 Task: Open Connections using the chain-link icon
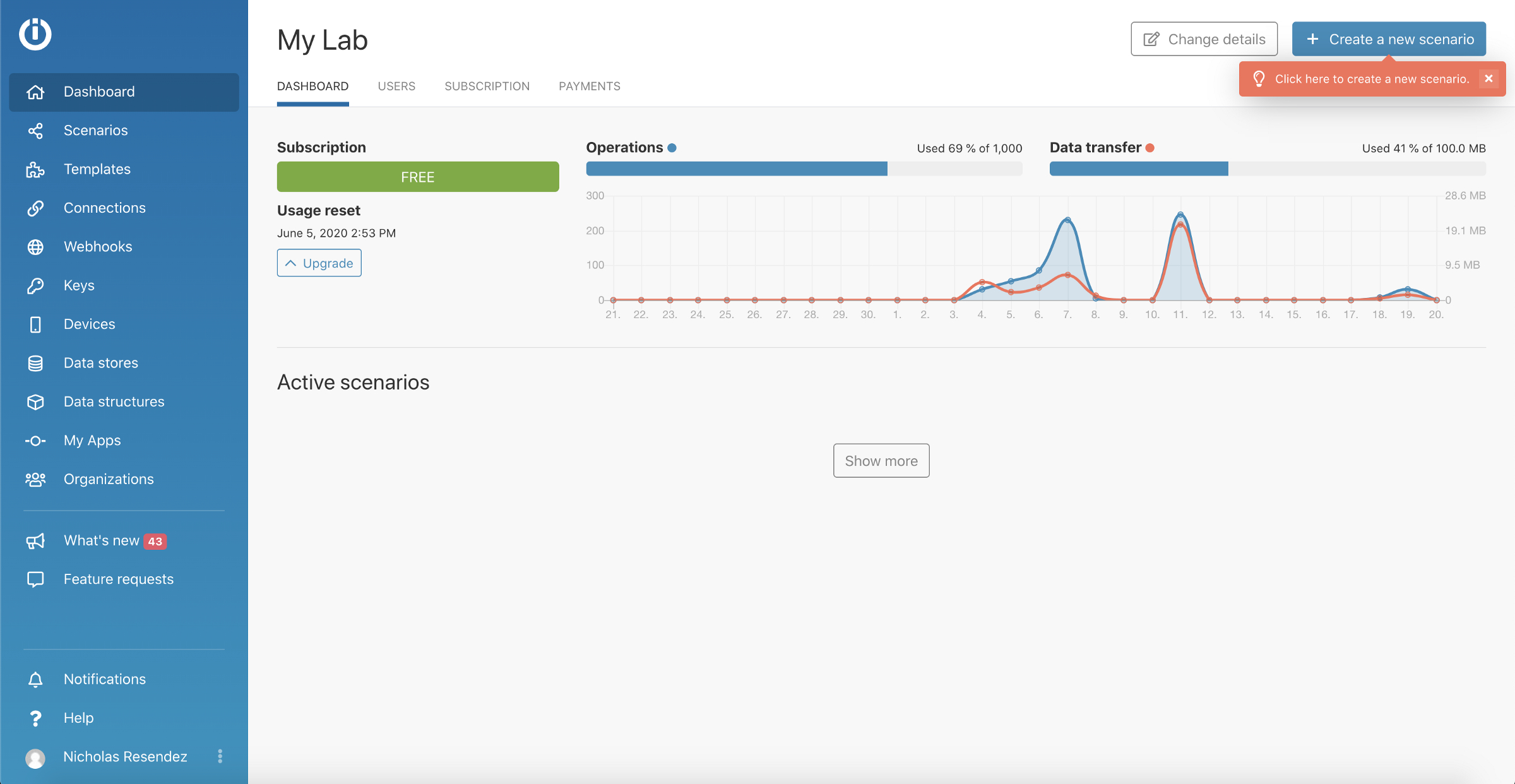tap(35, 208)
